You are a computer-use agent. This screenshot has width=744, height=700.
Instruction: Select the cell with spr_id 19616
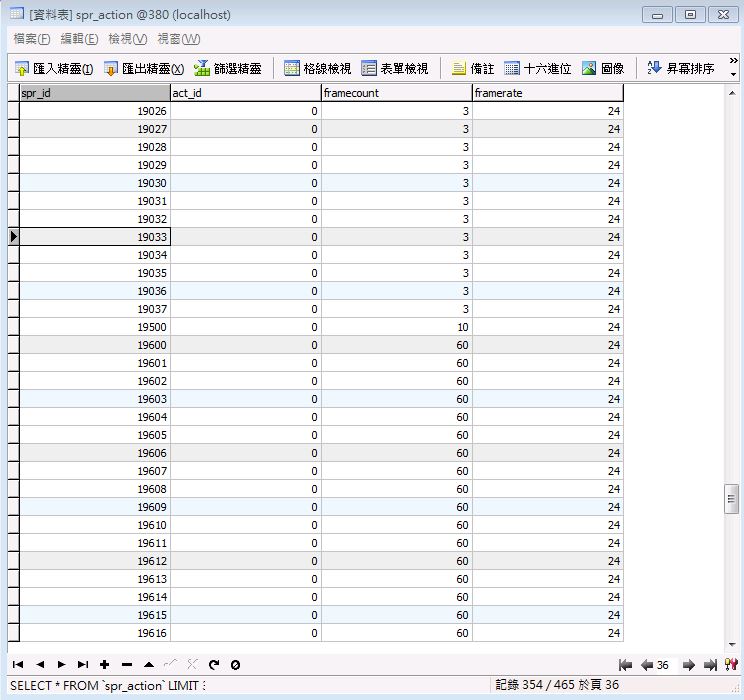point(95,633)
